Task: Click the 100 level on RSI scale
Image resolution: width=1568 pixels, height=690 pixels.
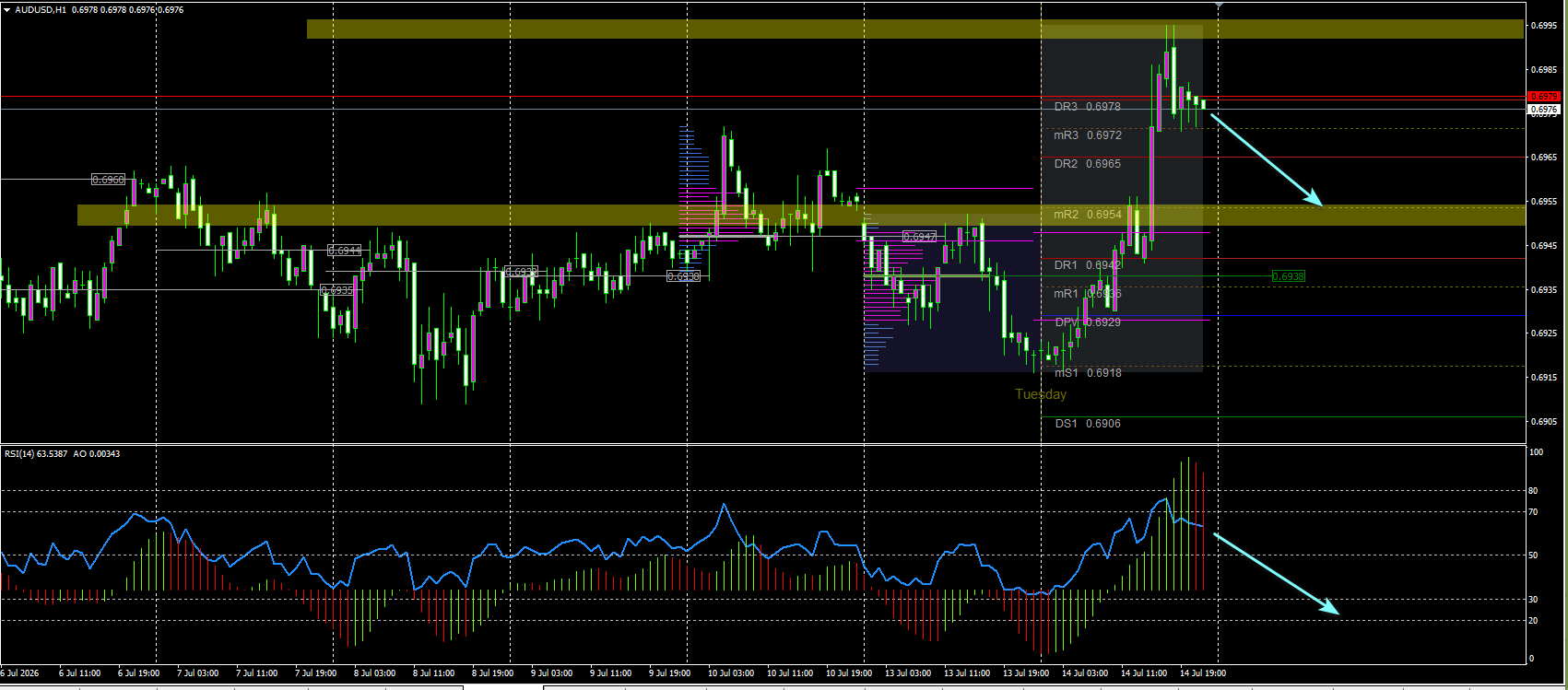Action: (1536, 453)
